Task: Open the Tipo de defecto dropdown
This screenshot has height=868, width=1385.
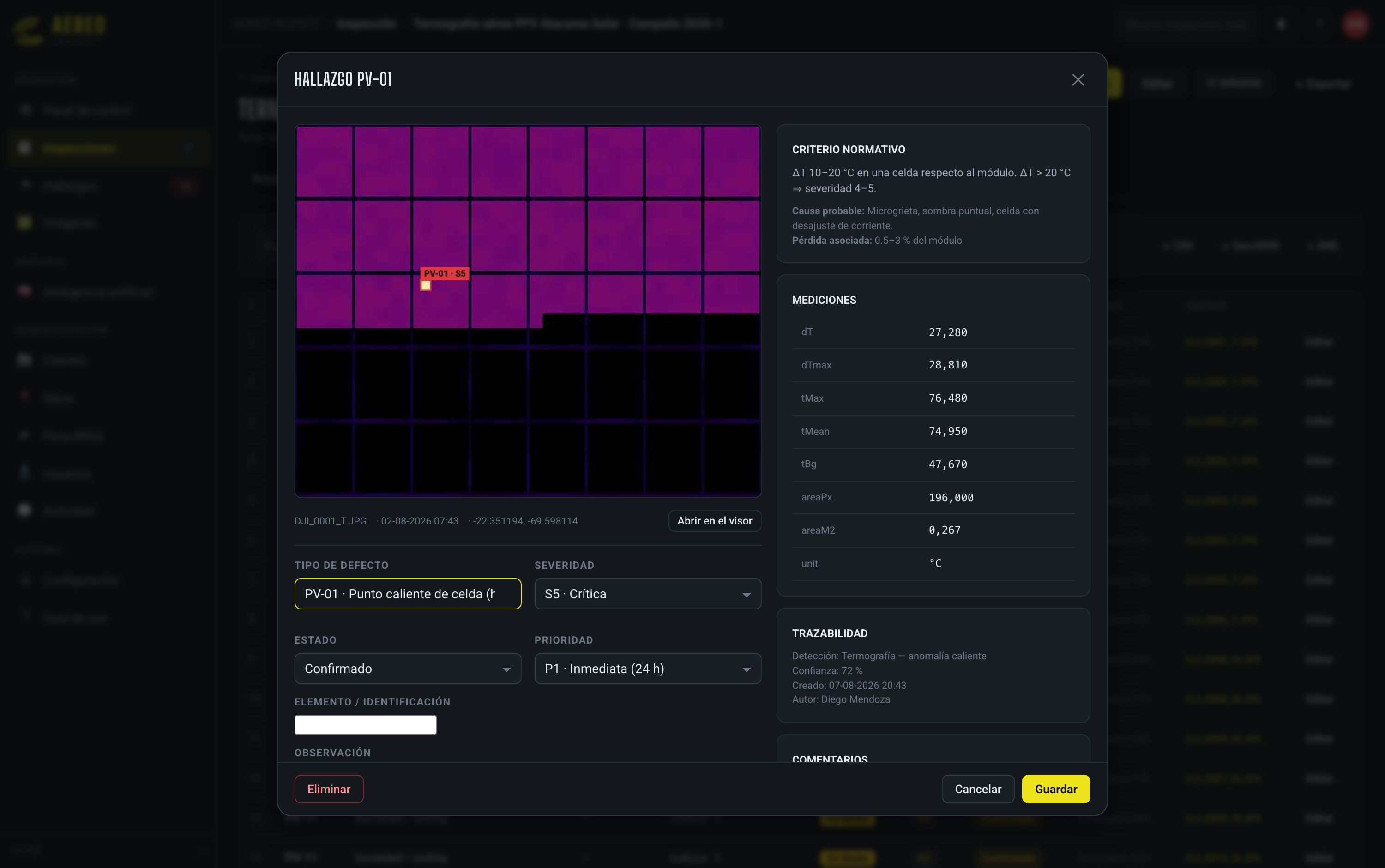Action: [408, 594]
